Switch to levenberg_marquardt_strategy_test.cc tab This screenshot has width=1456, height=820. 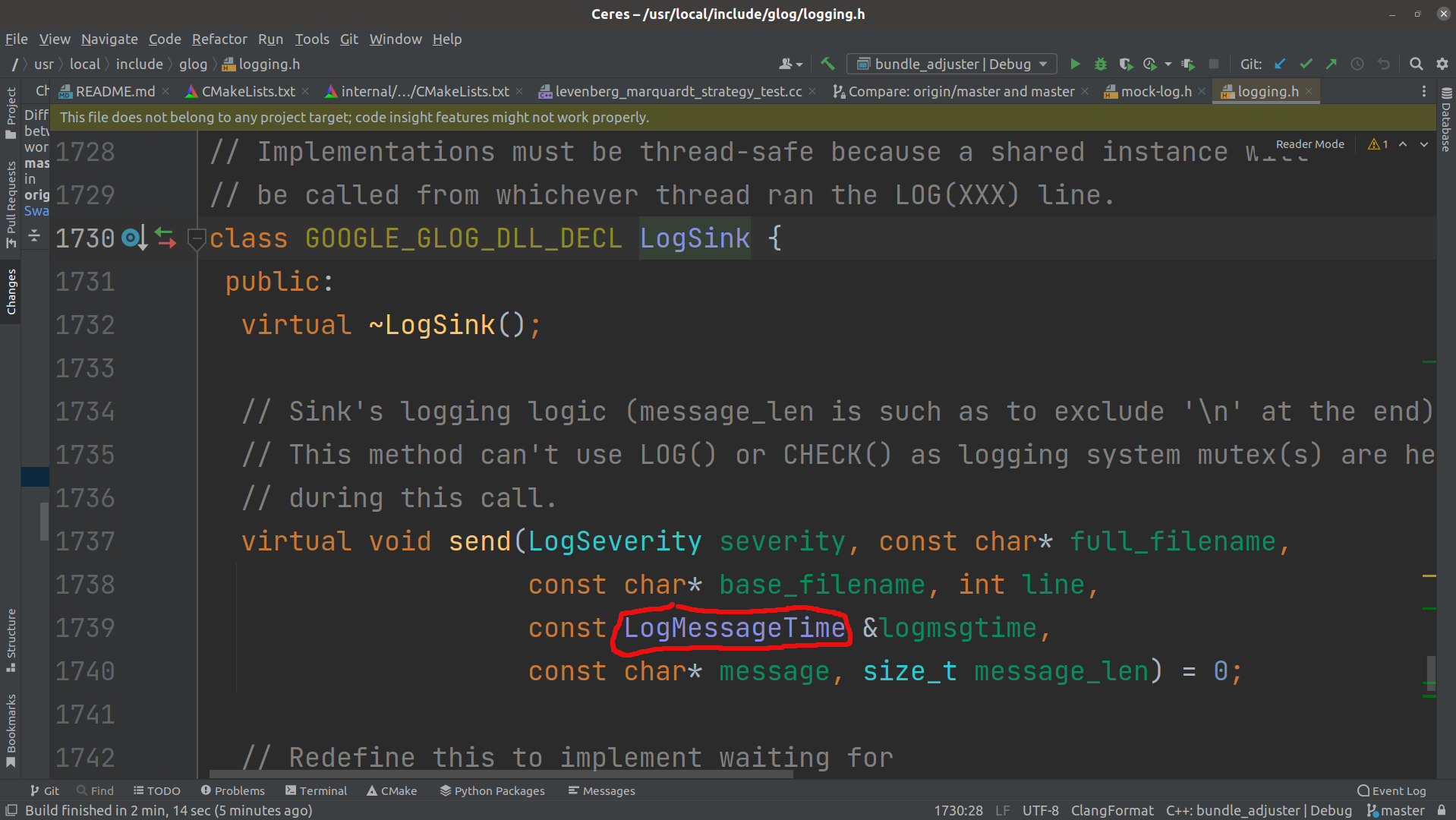(x=678, y=91)
